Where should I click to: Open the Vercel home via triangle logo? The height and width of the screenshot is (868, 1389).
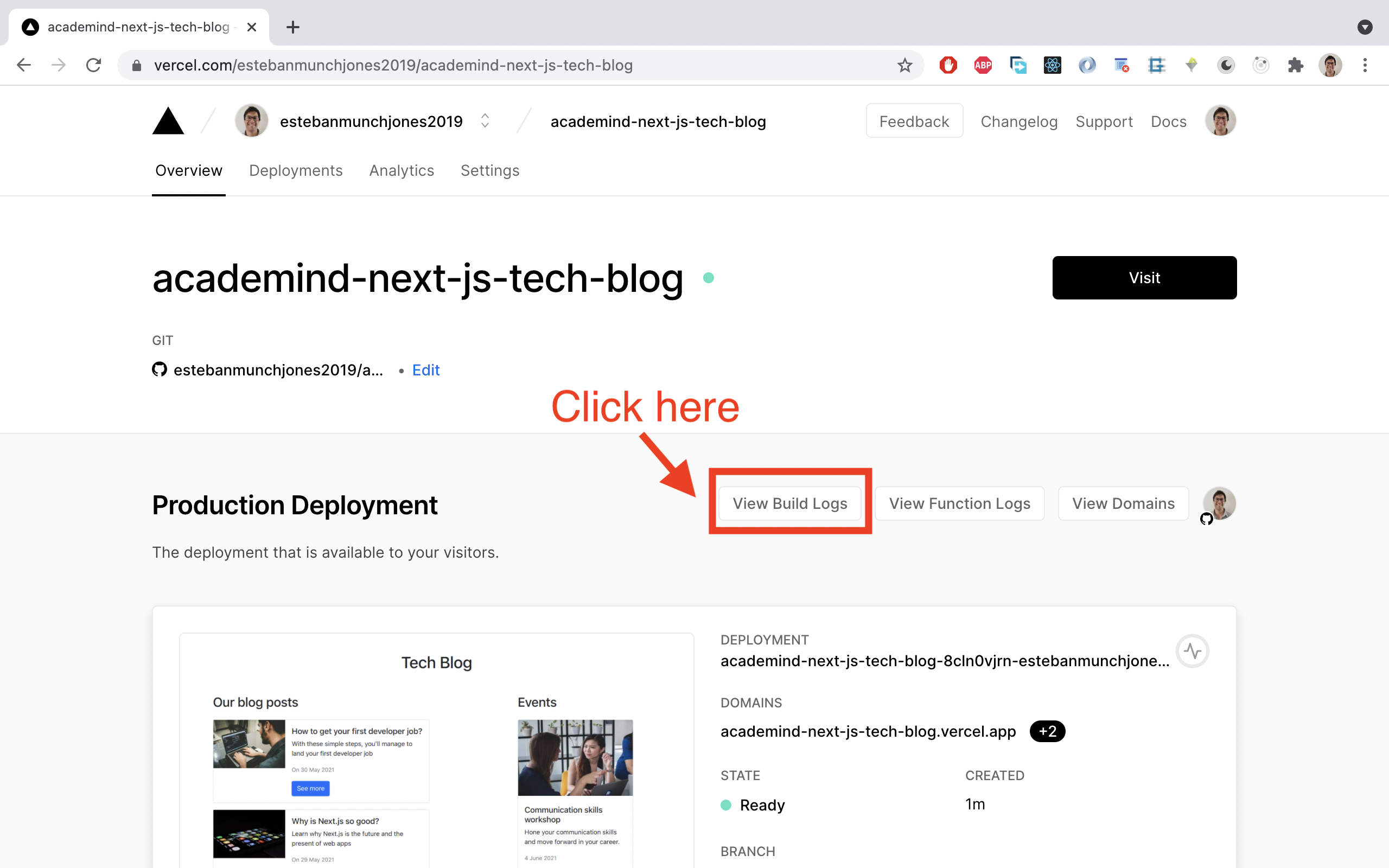(168, 120)
